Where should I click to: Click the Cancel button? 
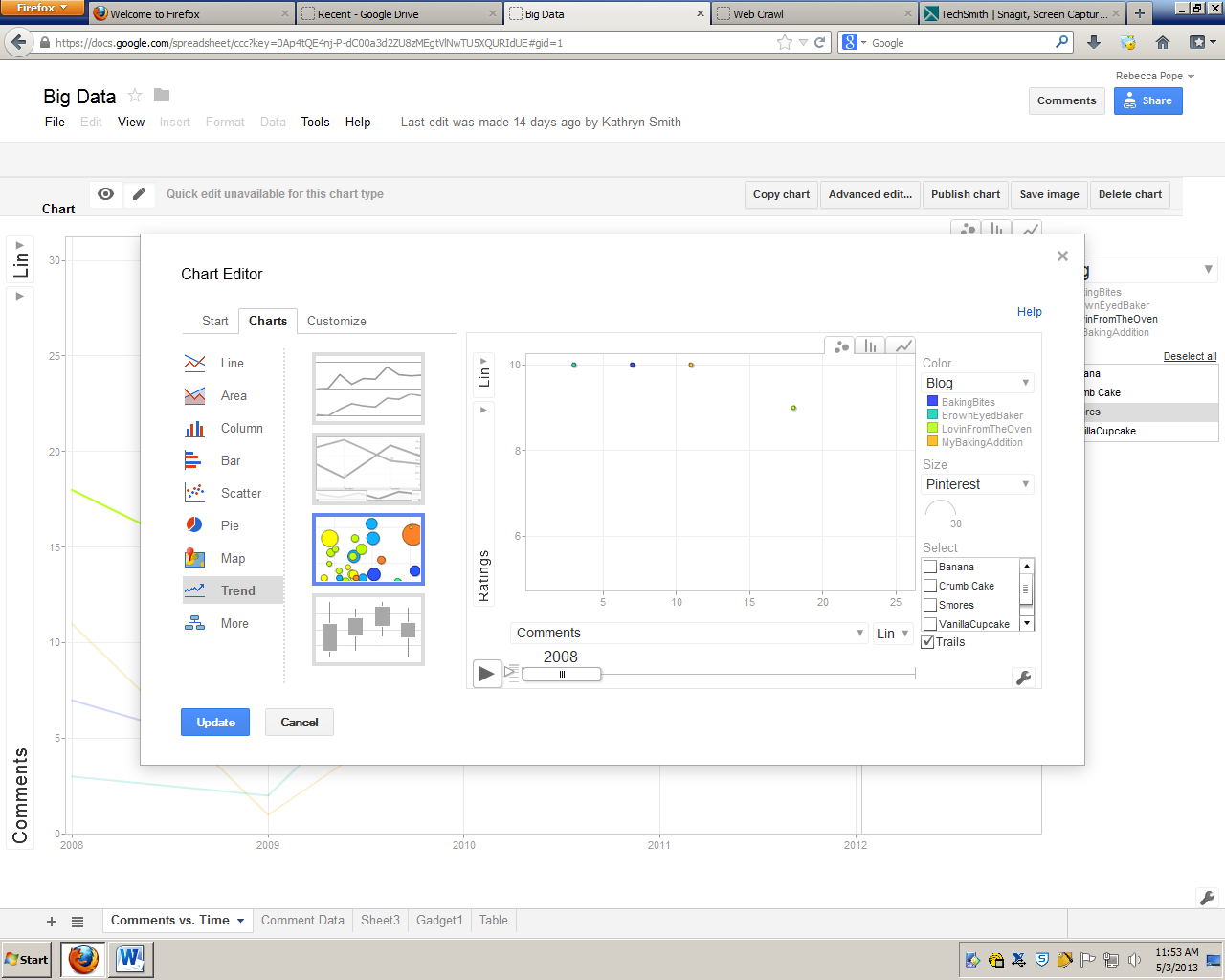[300, 723]
